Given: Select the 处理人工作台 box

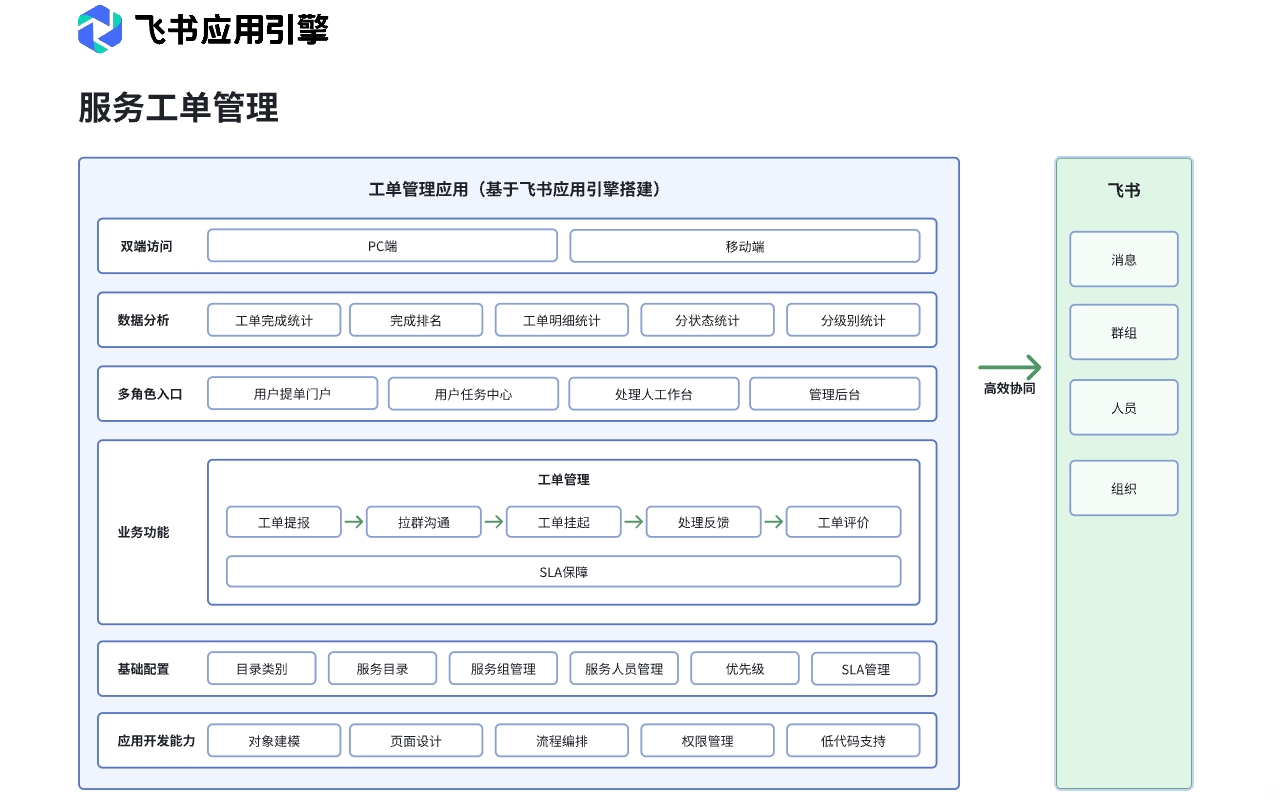Looking at the screenshot, I should tap(654, 394).
